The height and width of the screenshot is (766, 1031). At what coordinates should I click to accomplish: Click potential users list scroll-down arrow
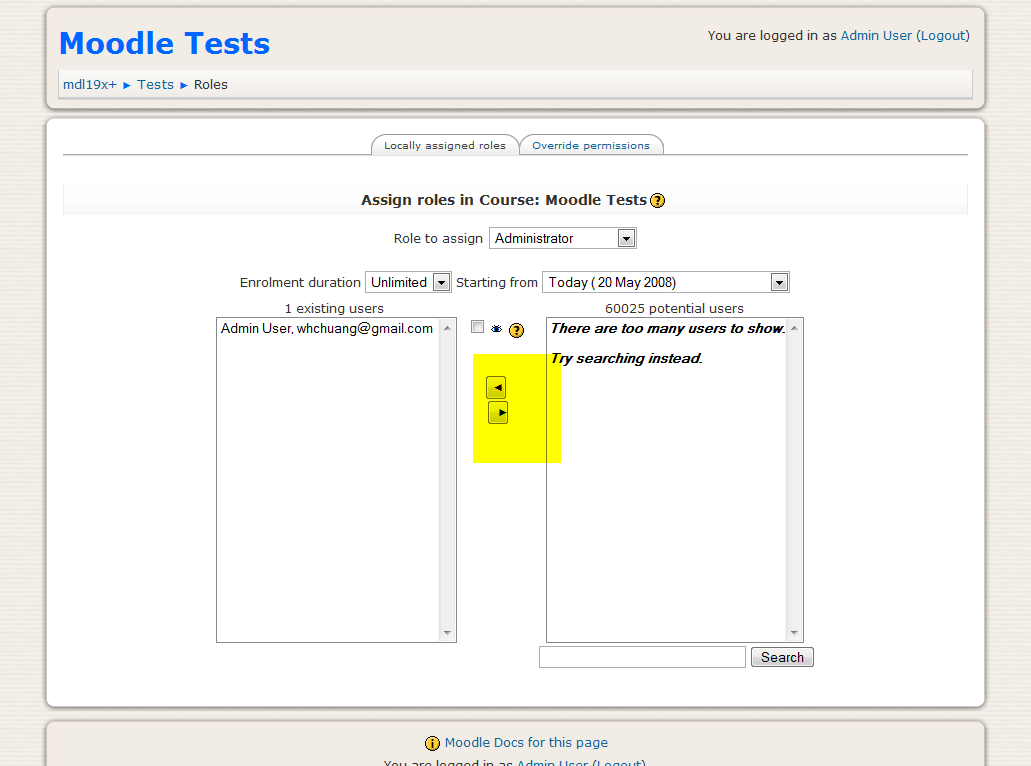pos(794,633)
